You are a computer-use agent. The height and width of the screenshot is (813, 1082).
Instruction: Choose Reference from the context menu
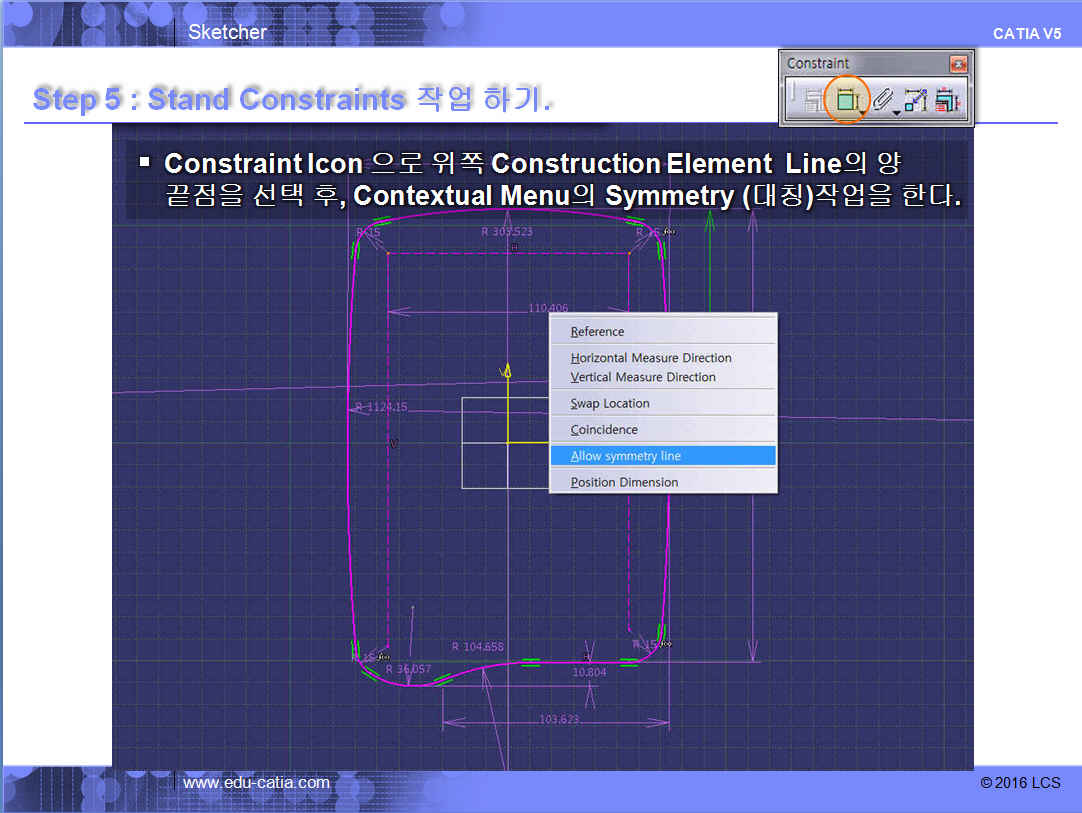pyautogui.click(x=597, y=332)
